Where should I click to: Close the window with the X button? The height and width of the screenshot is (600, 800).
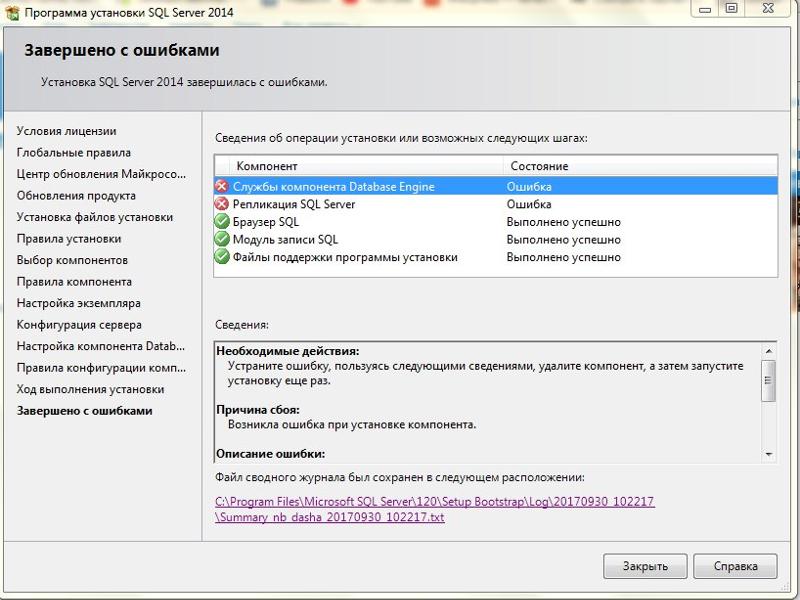pos(768,9)
